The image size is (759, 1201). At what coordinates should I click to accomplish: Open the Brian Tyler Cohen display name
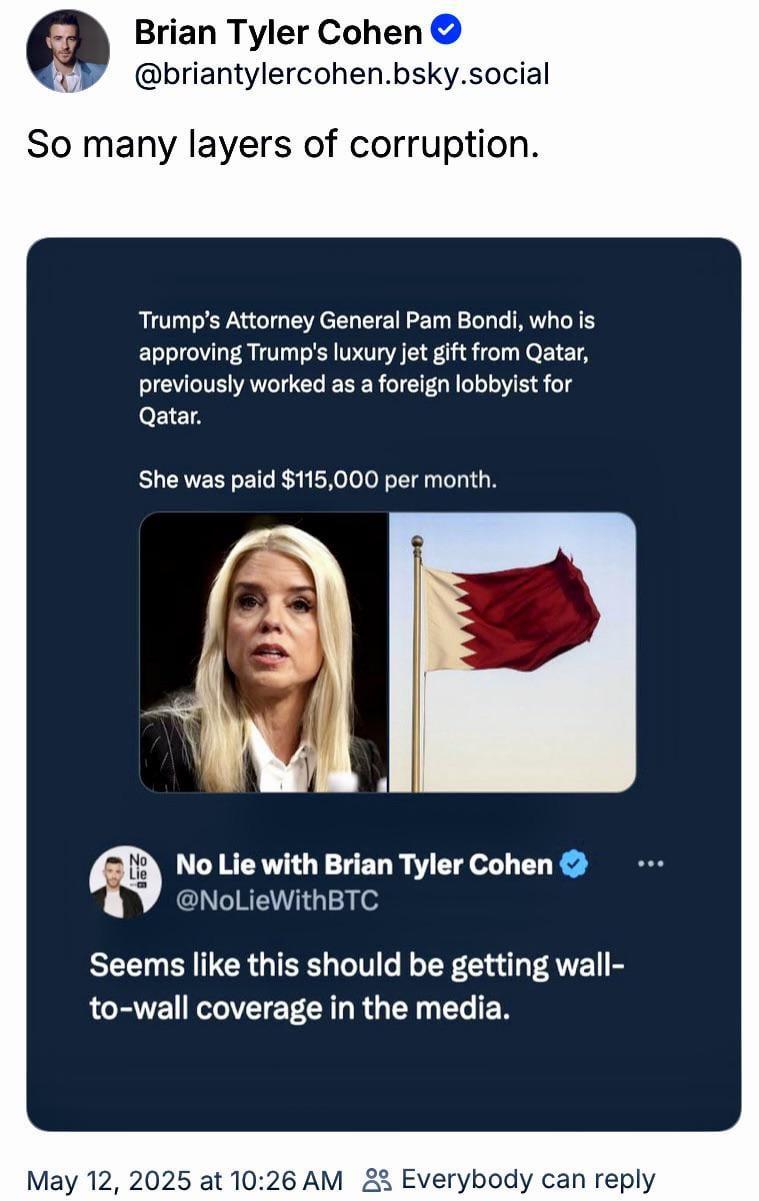(278, 33)
